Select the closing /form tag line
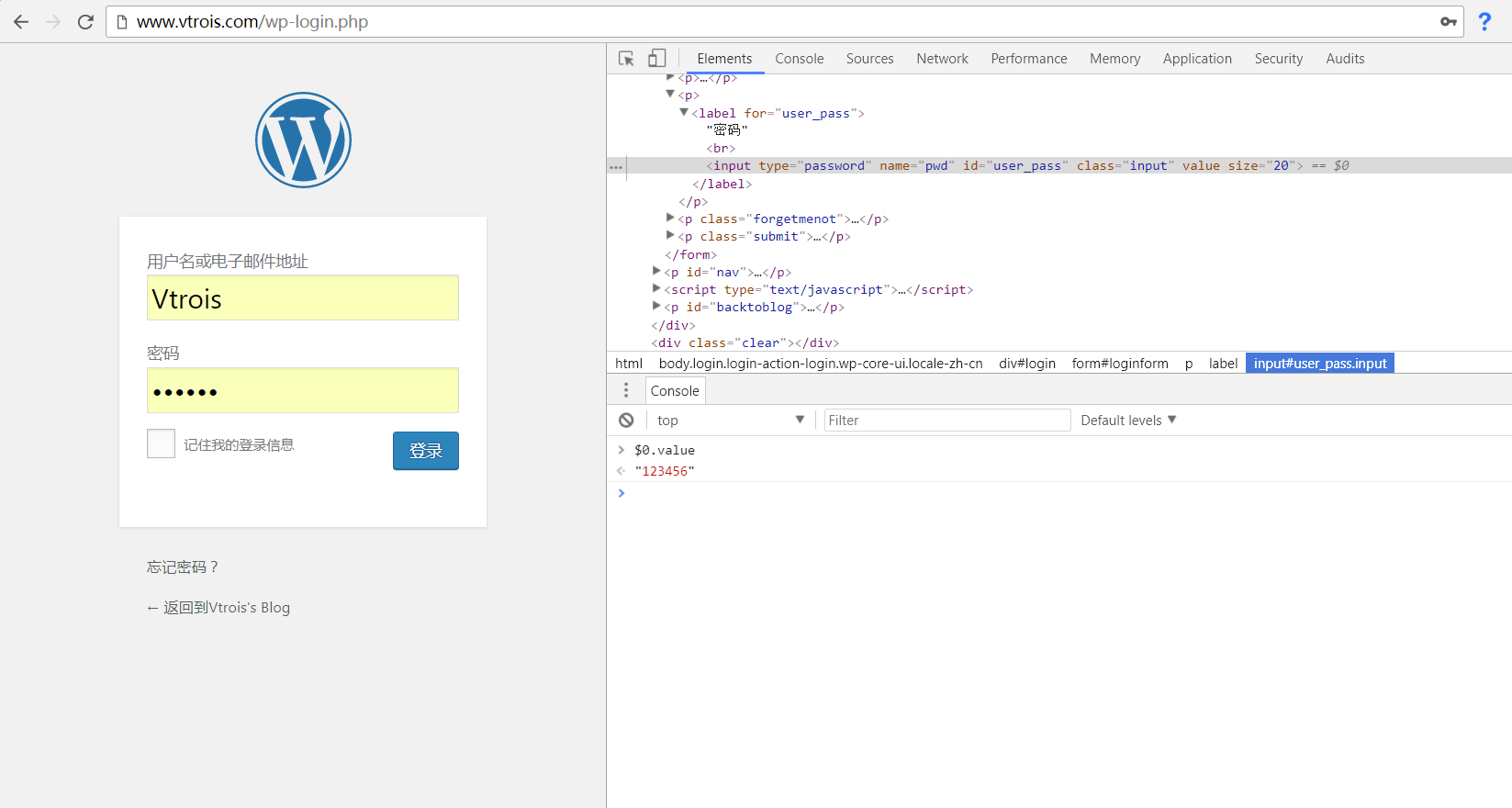The width and height of the screenshot is (1512, 808). [690, 254]
